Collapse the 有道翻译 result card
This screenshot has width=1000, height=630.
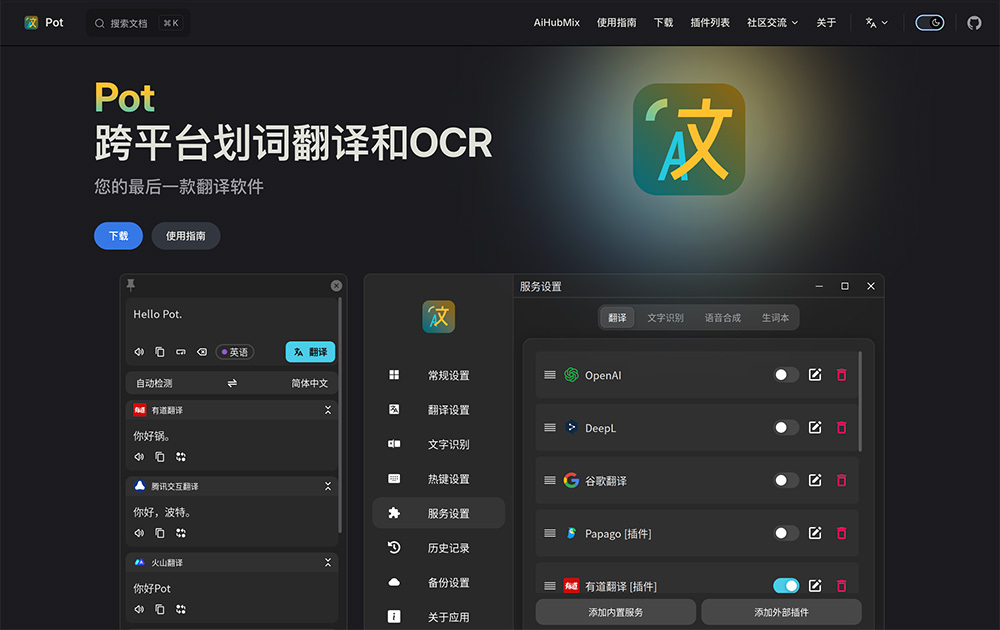tap(328, 410)
